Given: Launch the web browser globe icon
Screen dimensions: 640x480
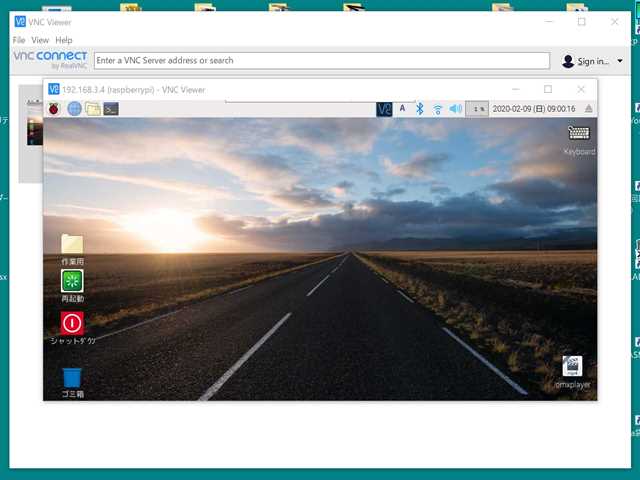Looking at the screenshot, I should (x=74, y=109).
